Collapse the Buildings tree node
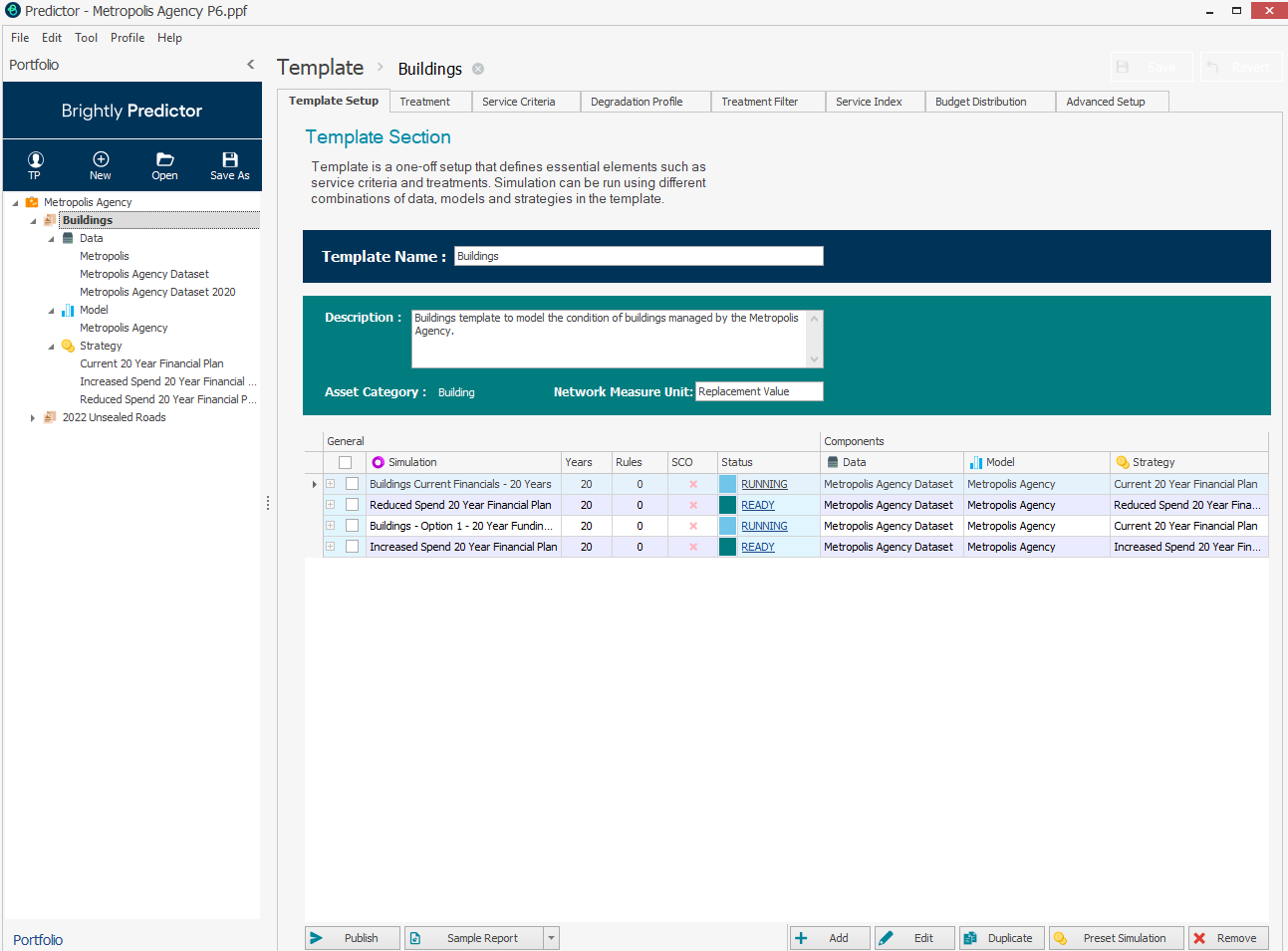1288x951 pixels. pyautogui.click(x=33, y=221)
